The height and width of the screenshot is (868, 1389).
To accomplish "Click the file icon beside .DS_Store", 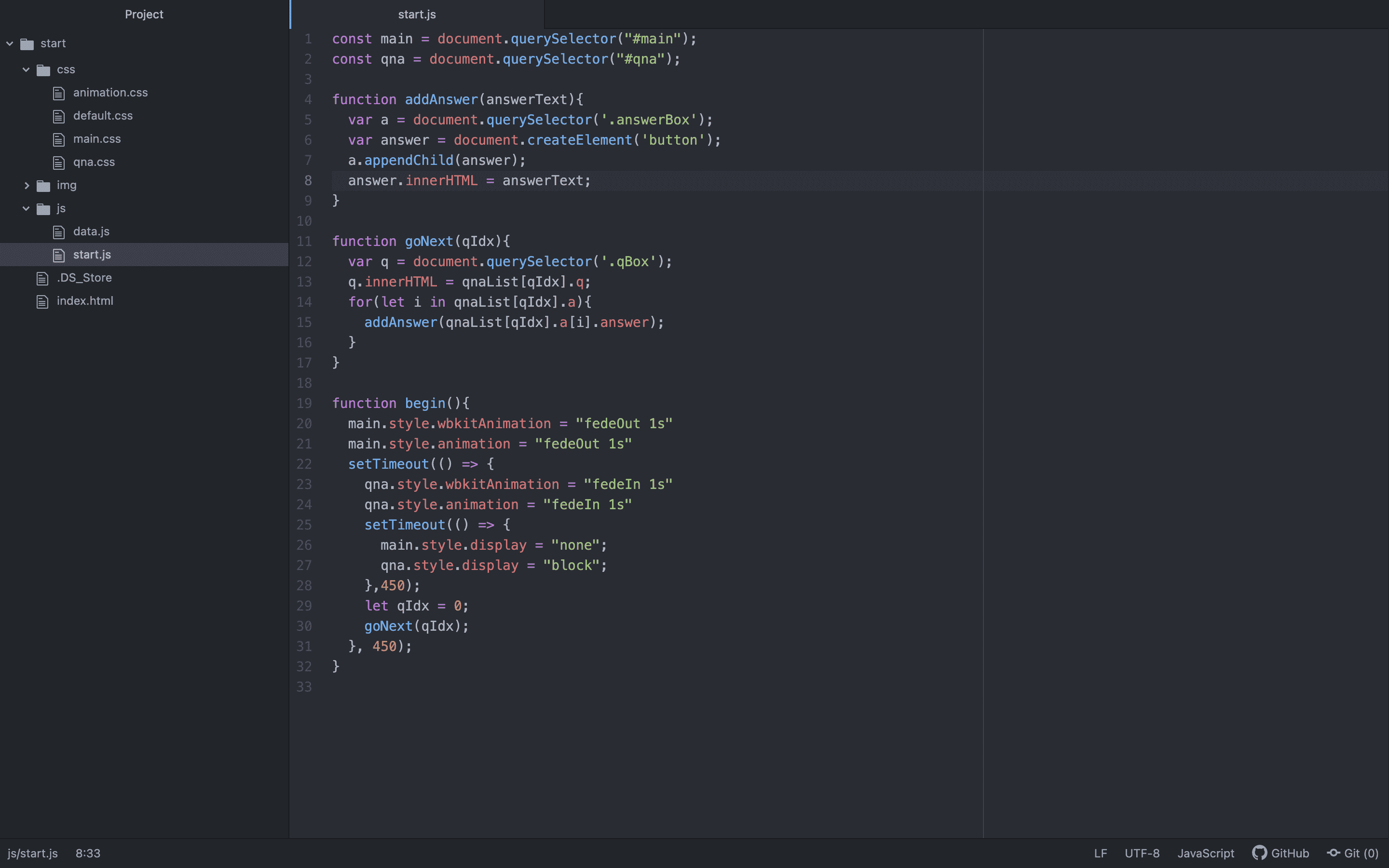I will [x=42, y=278].
